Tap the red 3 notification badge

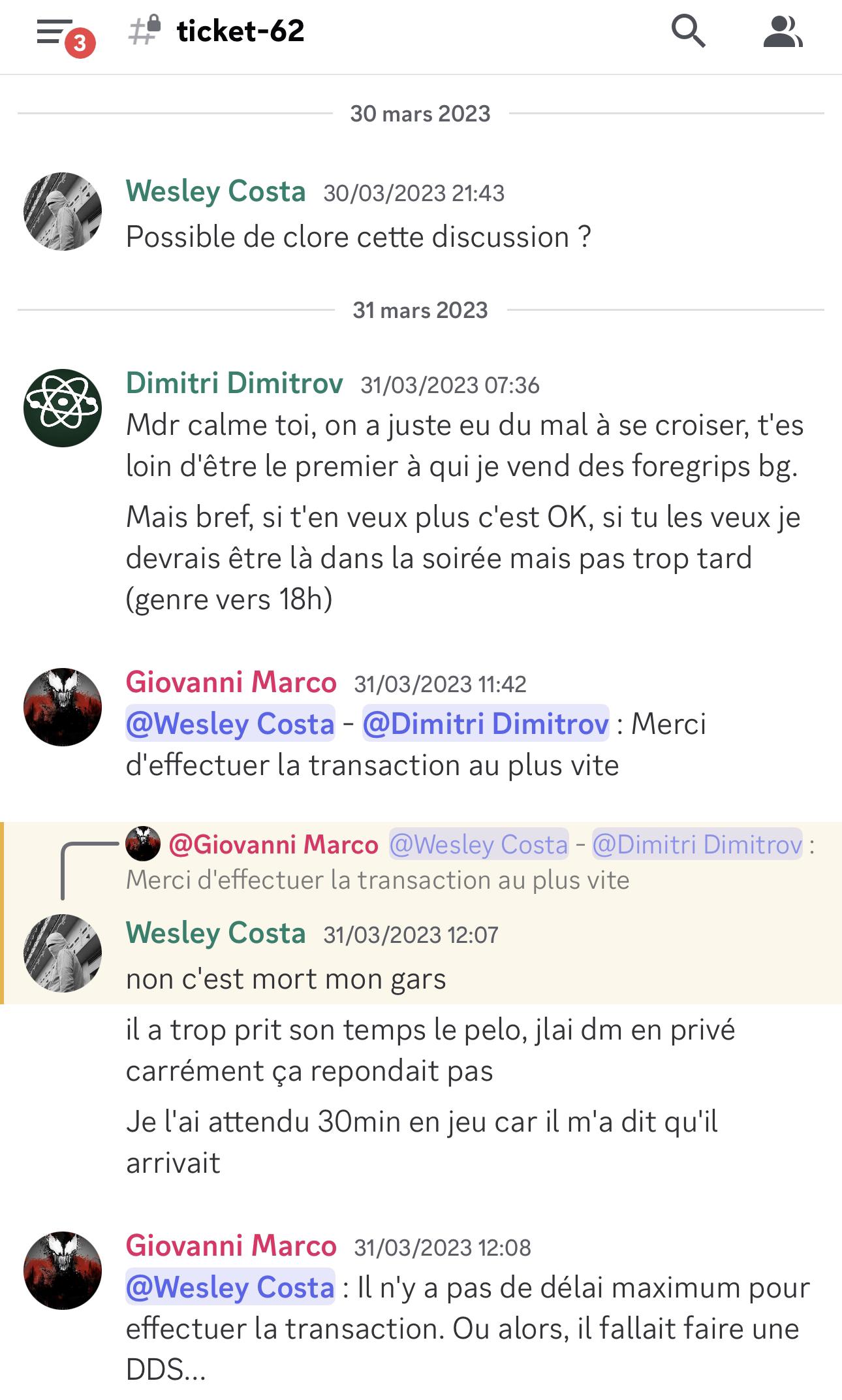[80, 43]
